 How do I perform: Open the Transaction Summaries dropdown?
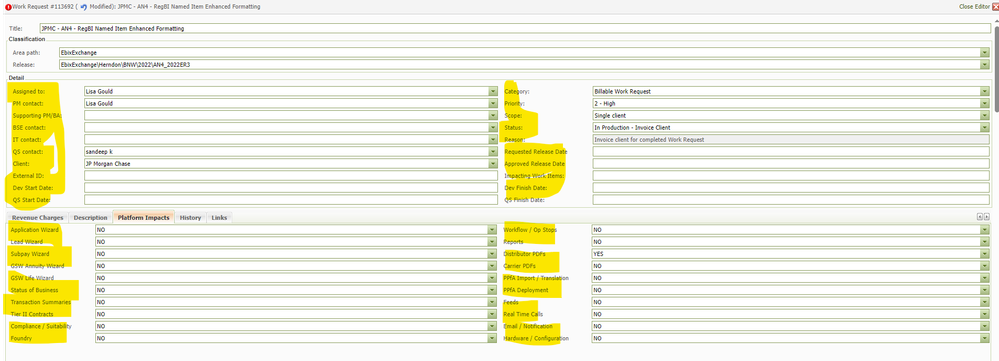pyautogui.click(x=492, y=302)
